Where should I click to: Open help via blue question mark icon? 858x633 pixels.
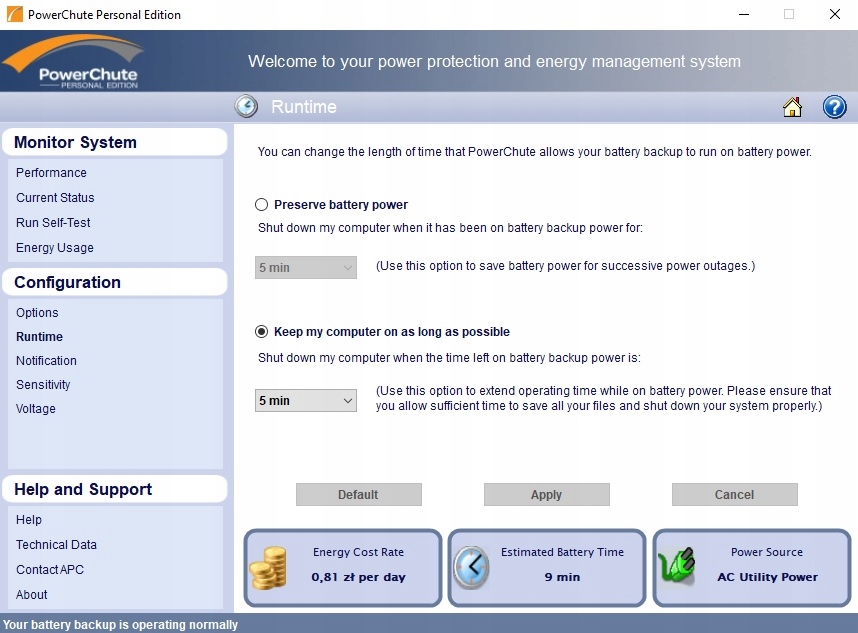(x=834, y=107)
